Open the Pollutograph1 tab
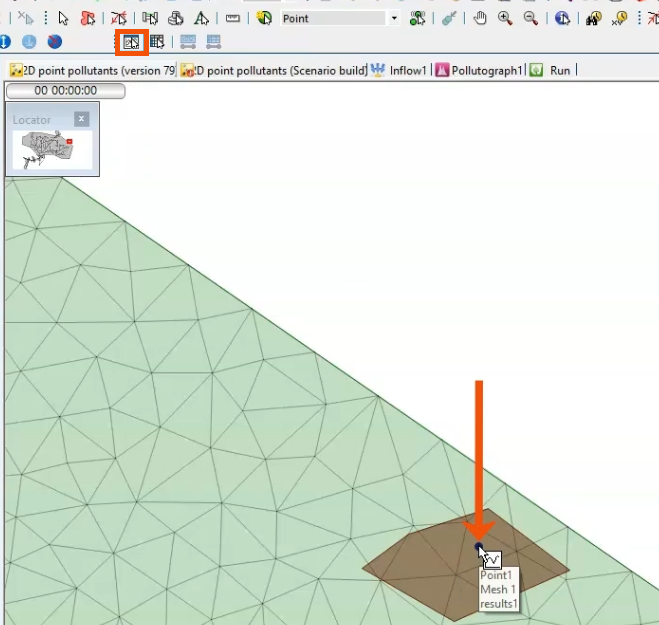Viewport: 659px width, 625px height. click(x=479, y=70)
